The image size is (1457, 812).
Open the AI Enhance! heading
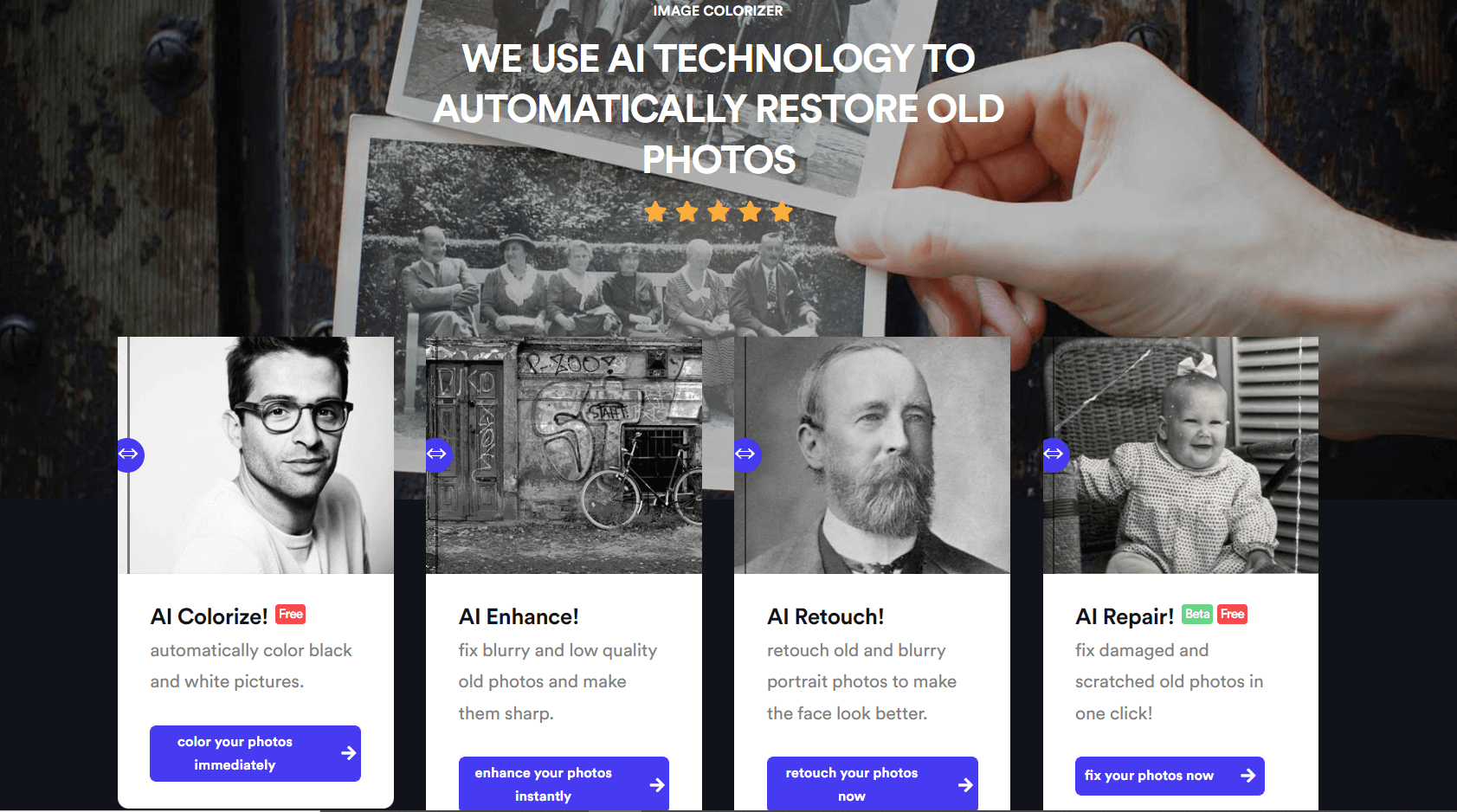[519, 616]
